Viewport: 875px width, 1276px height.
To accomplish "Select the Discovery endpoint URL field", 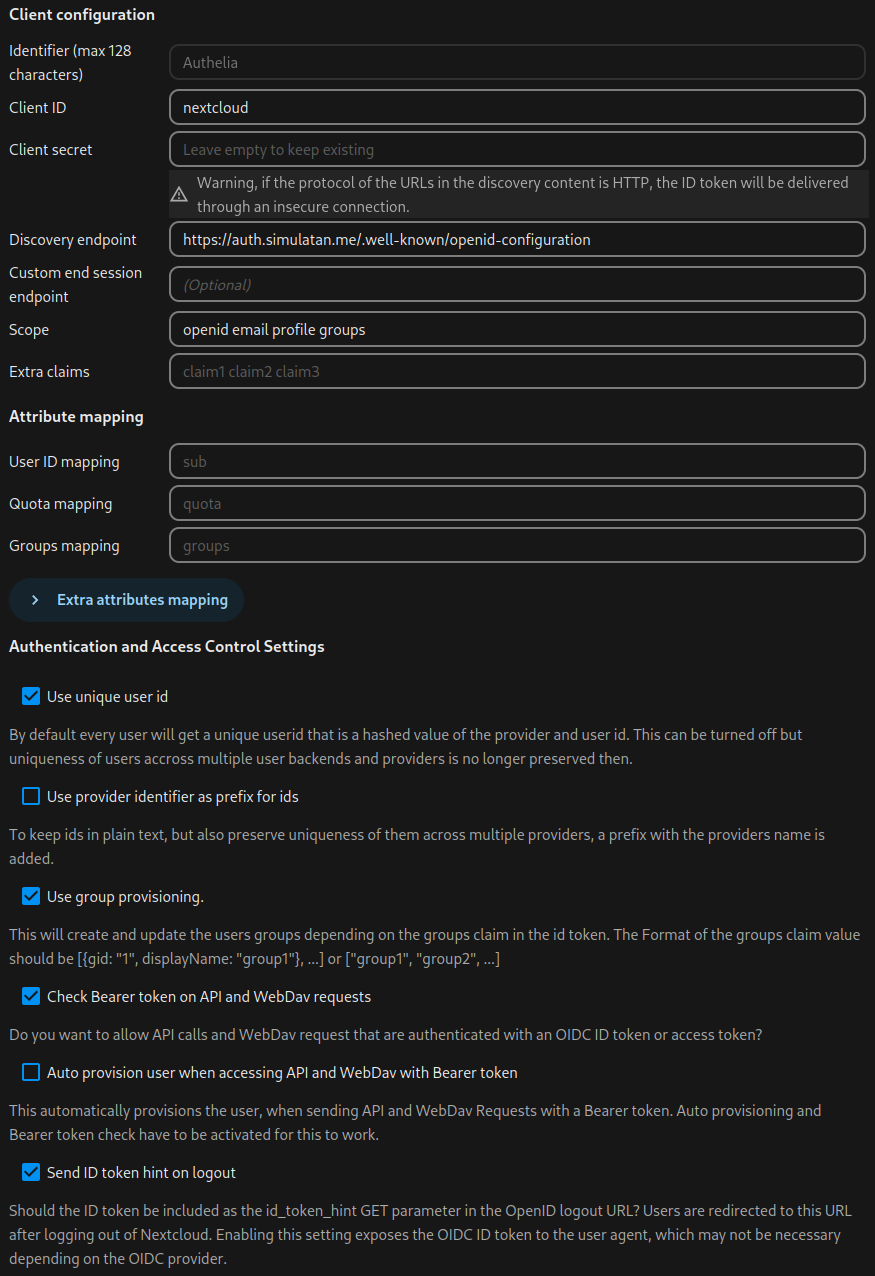I will click(x=517, y=239).
